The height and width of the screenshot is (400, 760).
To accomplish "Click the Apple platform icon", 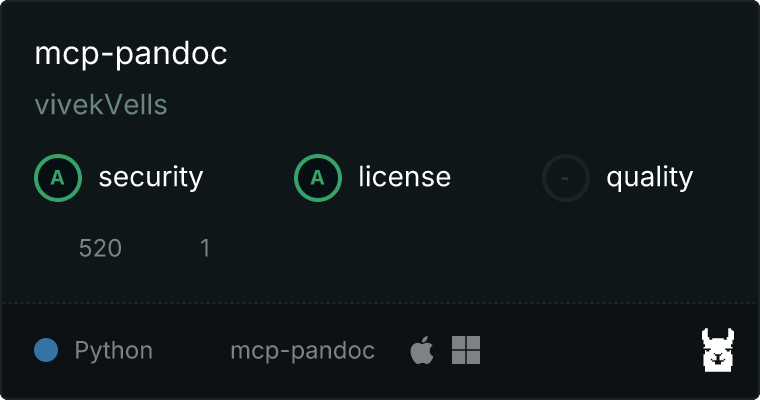I will tap(422, 350).
